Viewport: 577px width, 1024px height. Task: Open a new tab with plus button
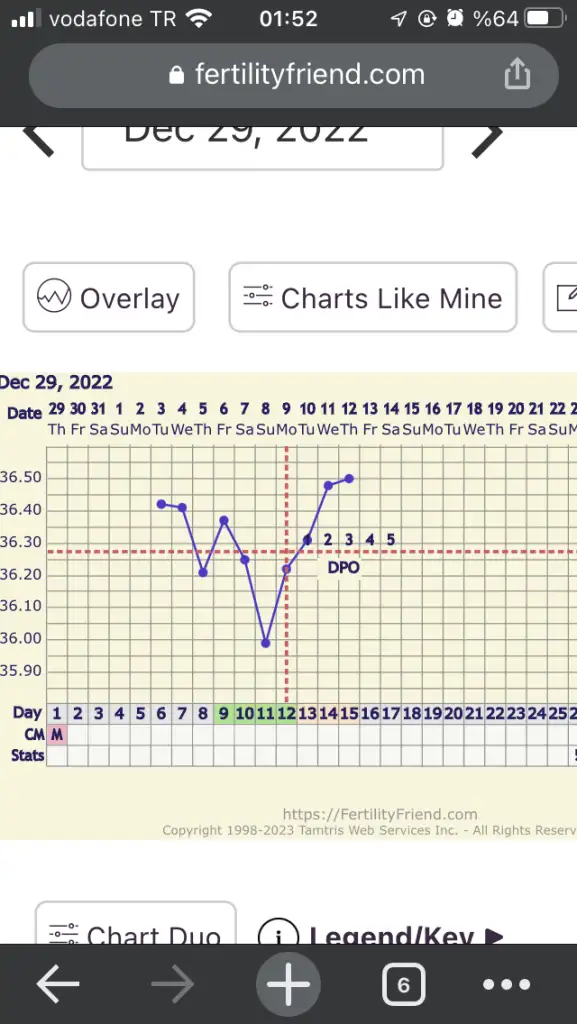(288, 984)
